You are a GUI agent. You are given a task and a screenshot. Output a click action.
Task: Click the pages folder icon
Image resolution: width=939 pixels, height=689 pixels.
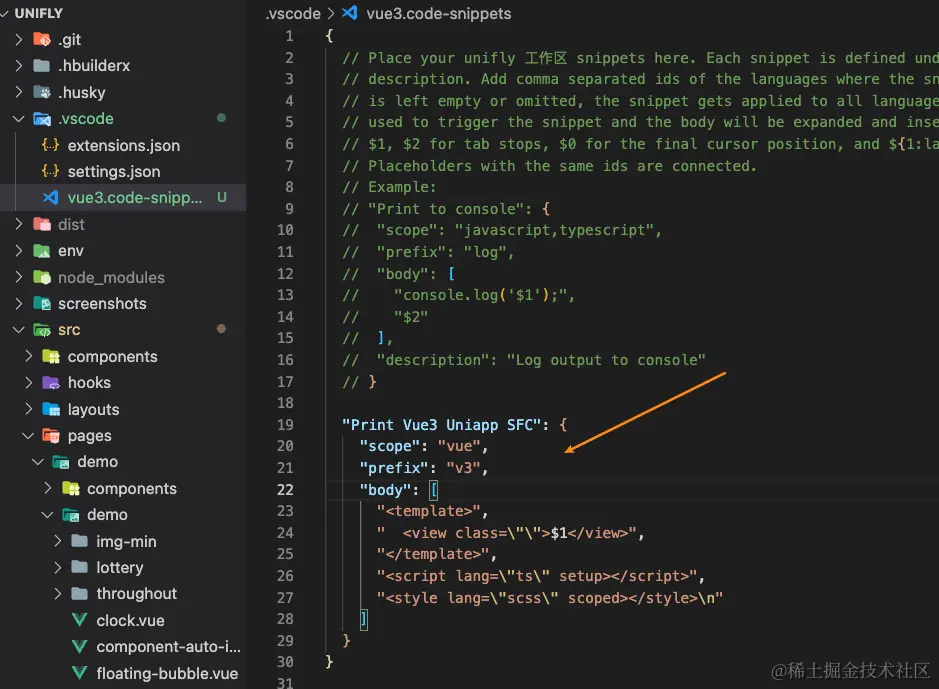point(52,436)
